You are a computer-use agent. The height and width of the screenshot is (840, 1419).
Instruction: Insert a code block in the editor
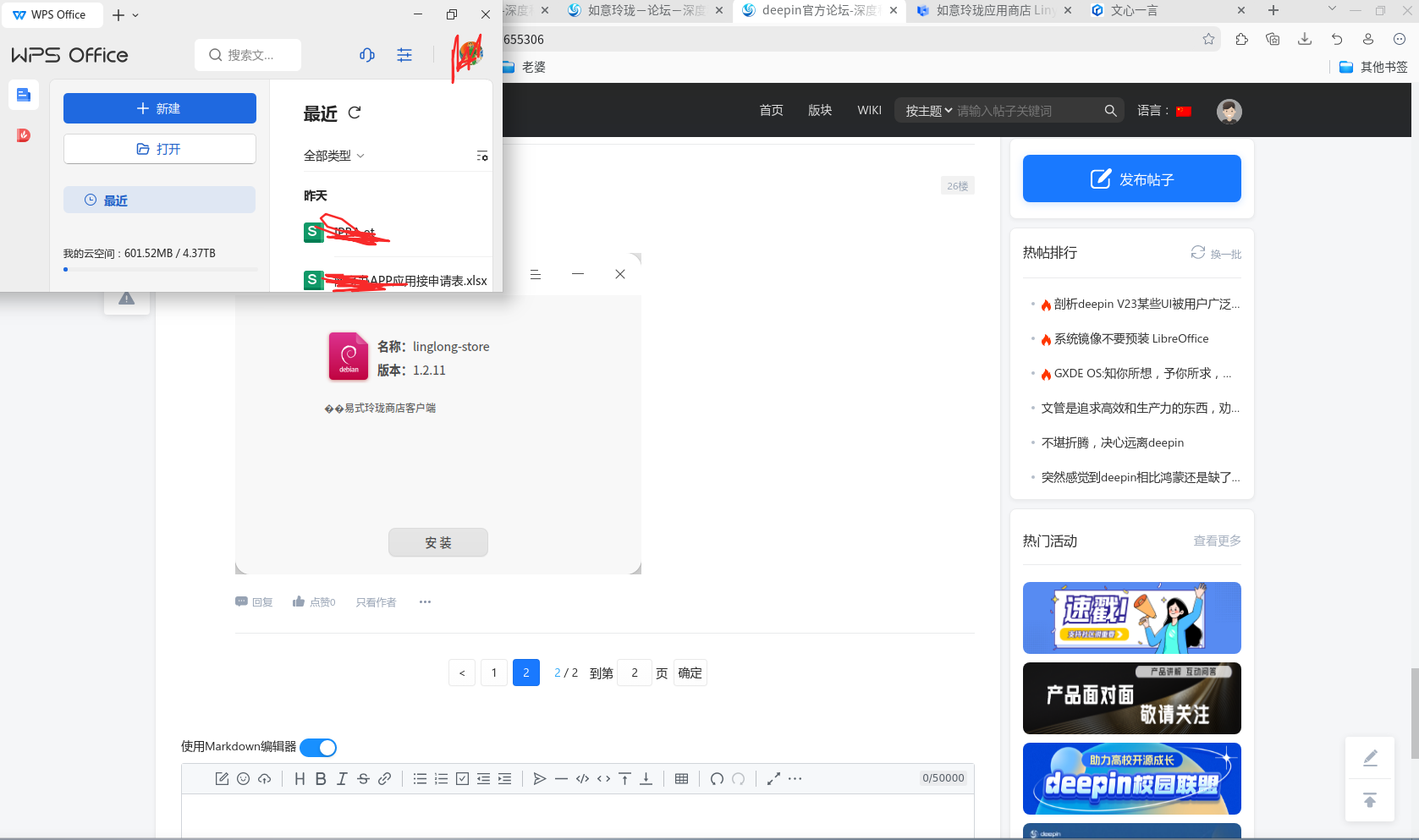pyautogui.click(x=582, y=779)
